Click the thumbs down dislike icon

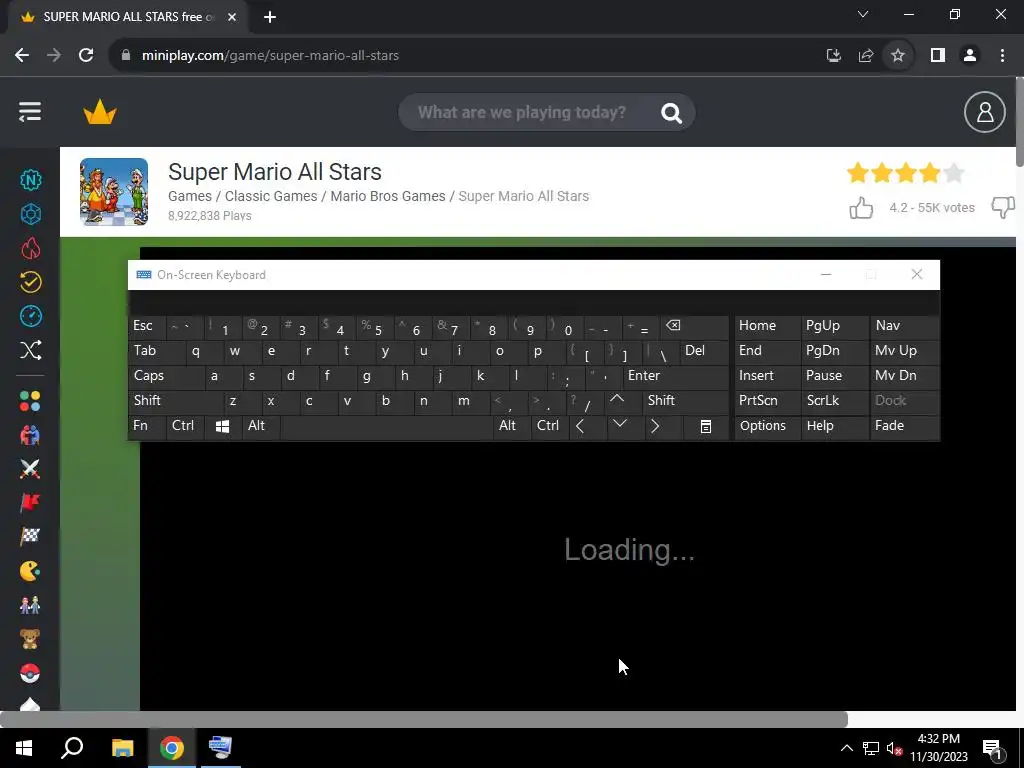(1002, 208)
